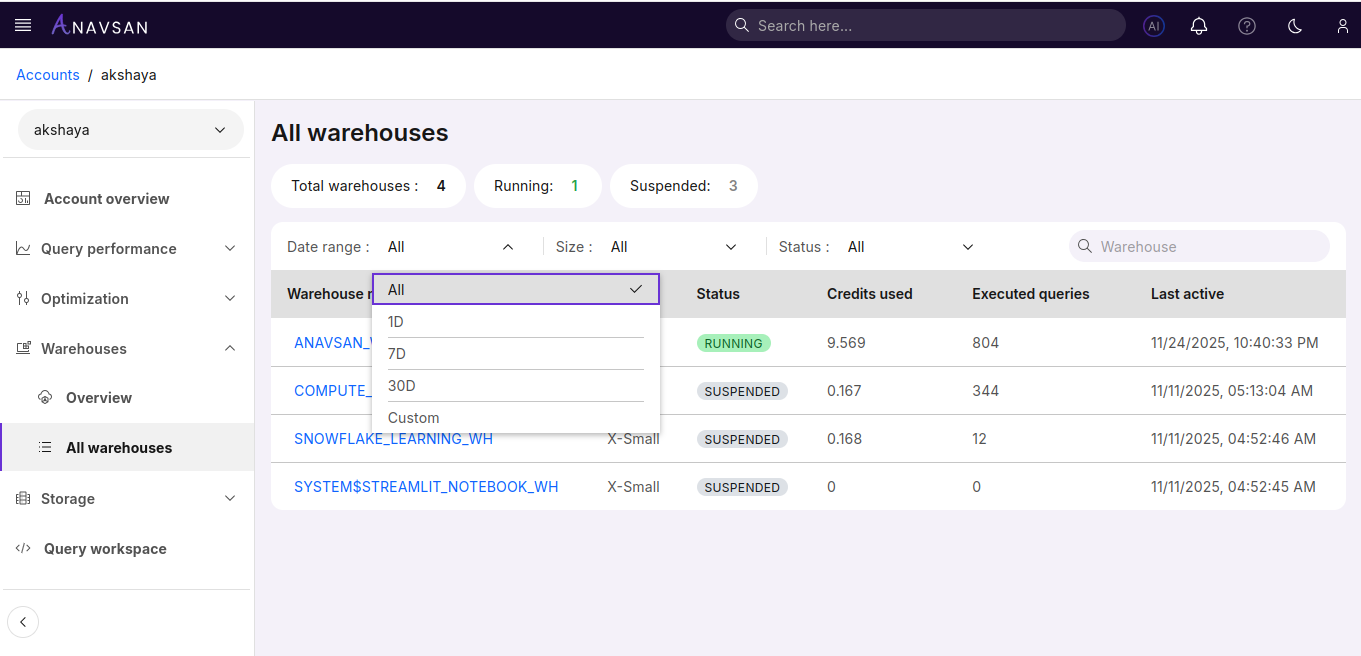The image size is (1361, 656).
Task: Click the Accounts breadcrumb link
Action: (48, 75)
